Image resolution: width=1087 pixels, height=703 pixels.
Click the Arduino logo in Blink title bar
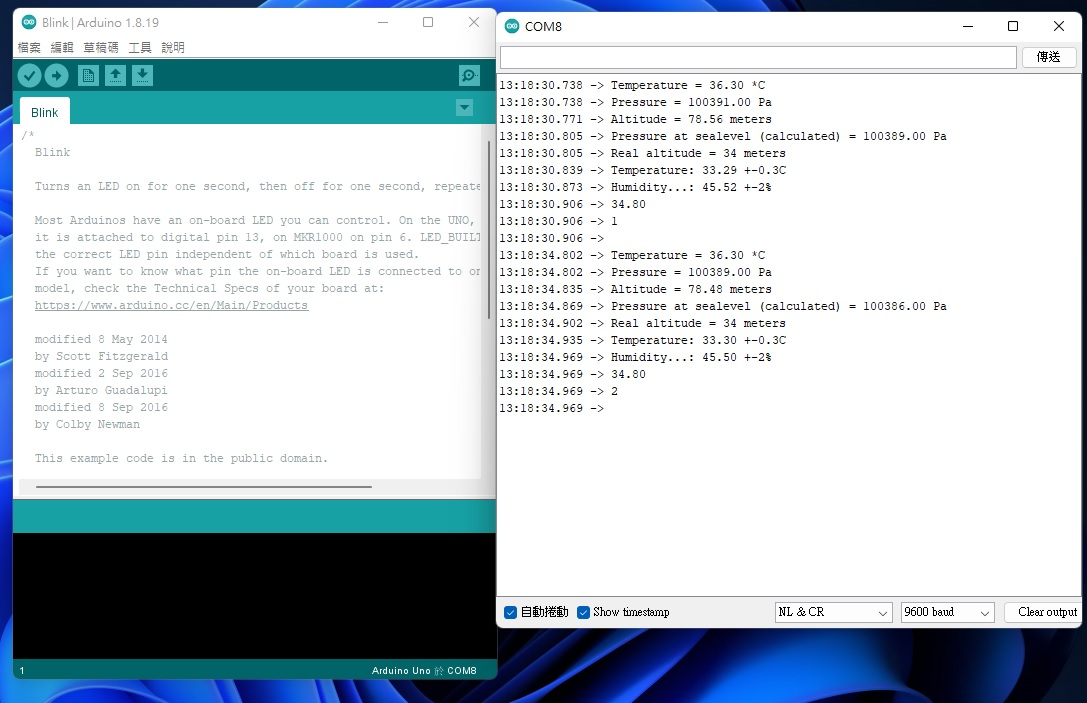[x=28, y=22]
